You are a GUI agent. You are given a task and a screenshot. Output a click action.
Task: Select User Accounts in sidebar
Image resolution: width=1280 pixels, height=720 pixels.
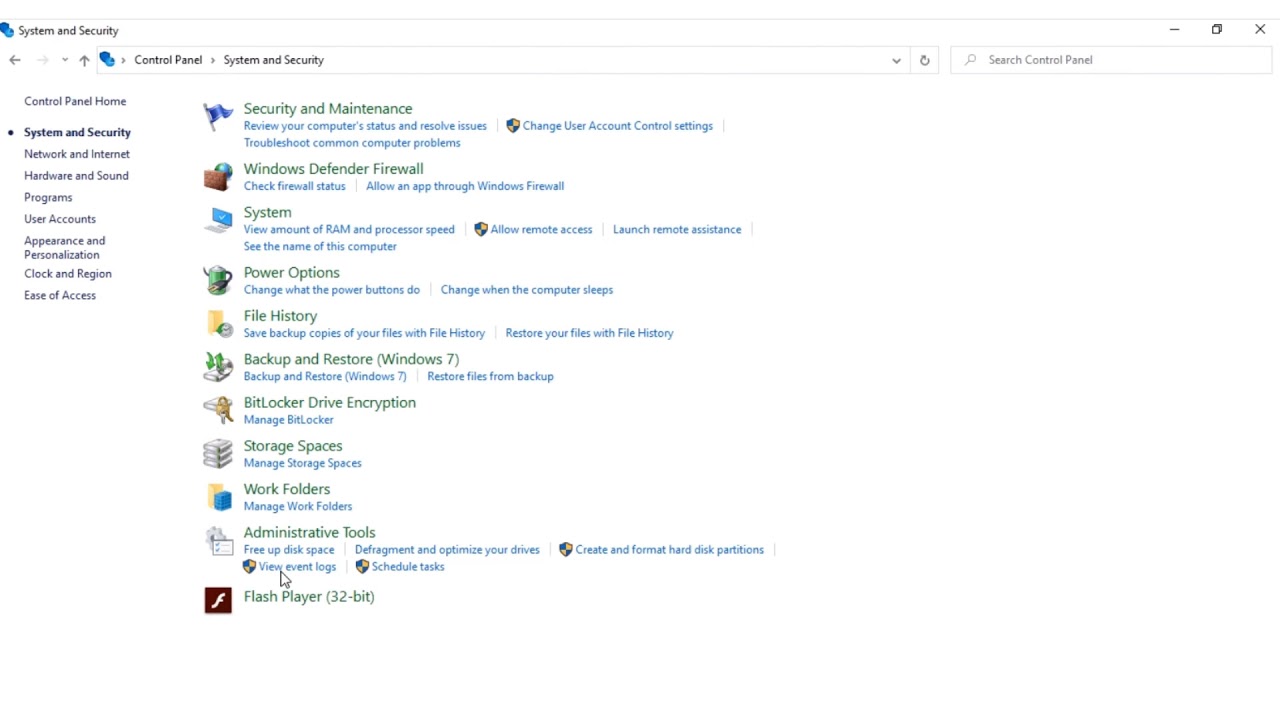[x=60, y=219]
